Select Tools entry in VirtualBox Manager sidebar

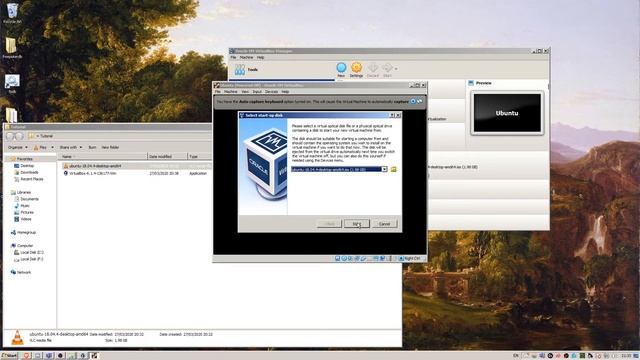253,70
